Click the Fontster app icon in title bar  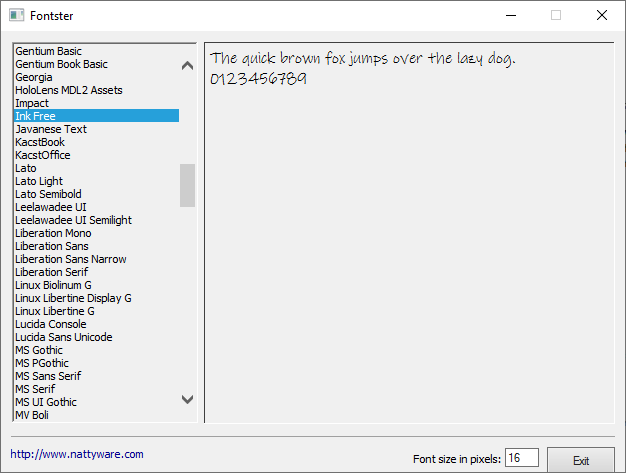click(16, 16)
